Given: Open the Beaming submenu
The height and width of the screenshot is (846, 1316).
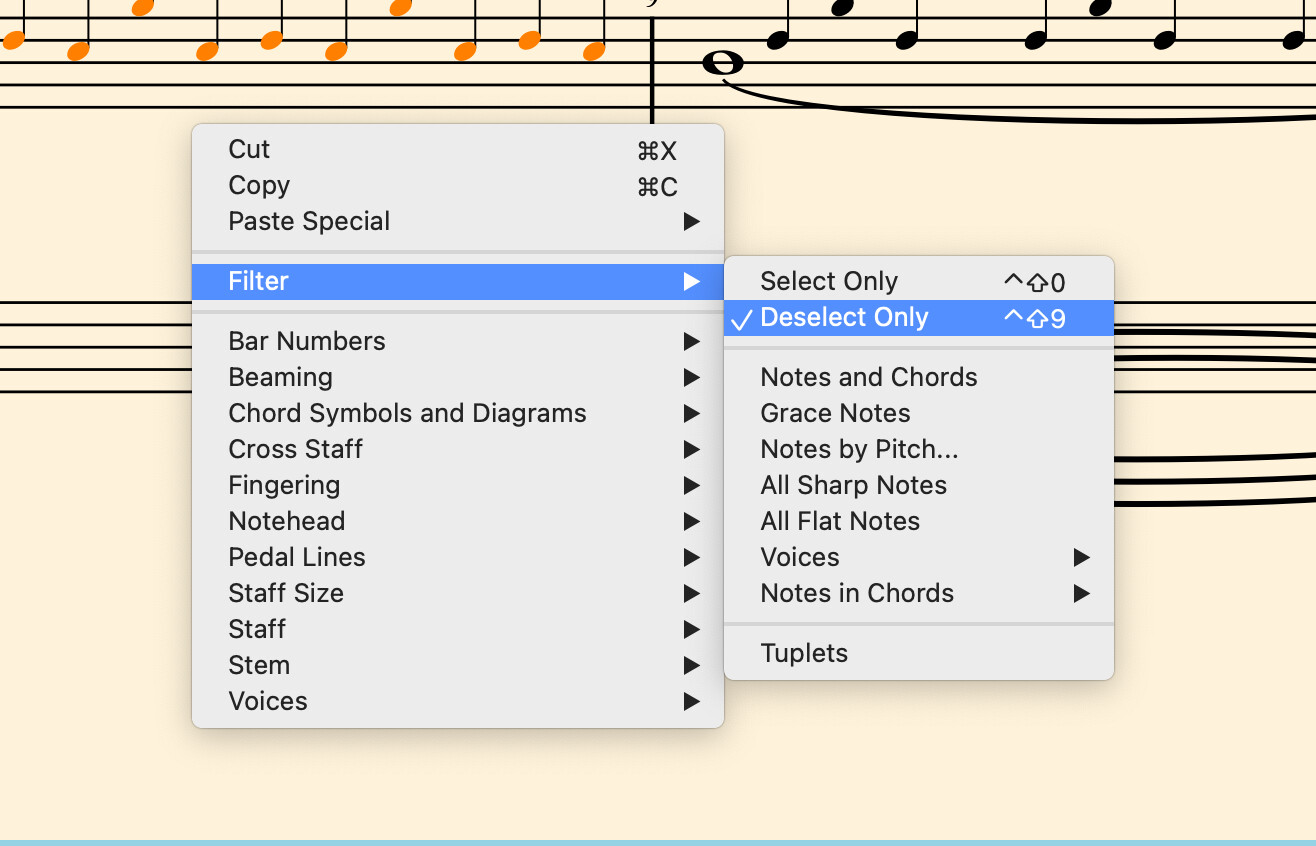Looking at the screenshot, I should tap(458, 377).
